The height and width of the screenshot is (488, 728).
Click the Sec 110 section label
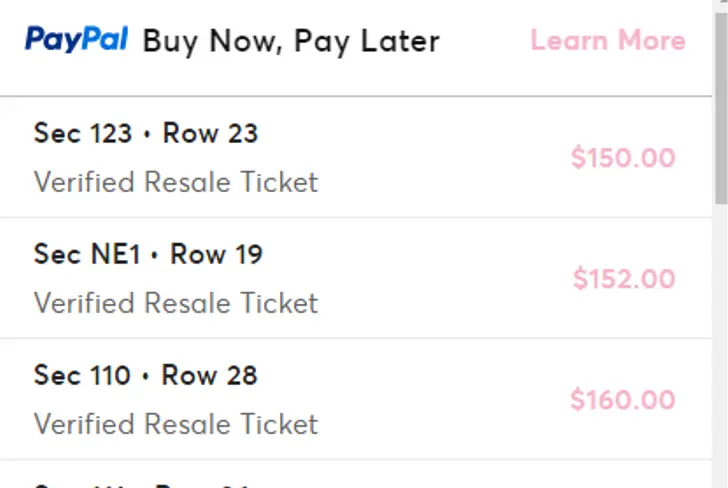click(x=82, y=375)
